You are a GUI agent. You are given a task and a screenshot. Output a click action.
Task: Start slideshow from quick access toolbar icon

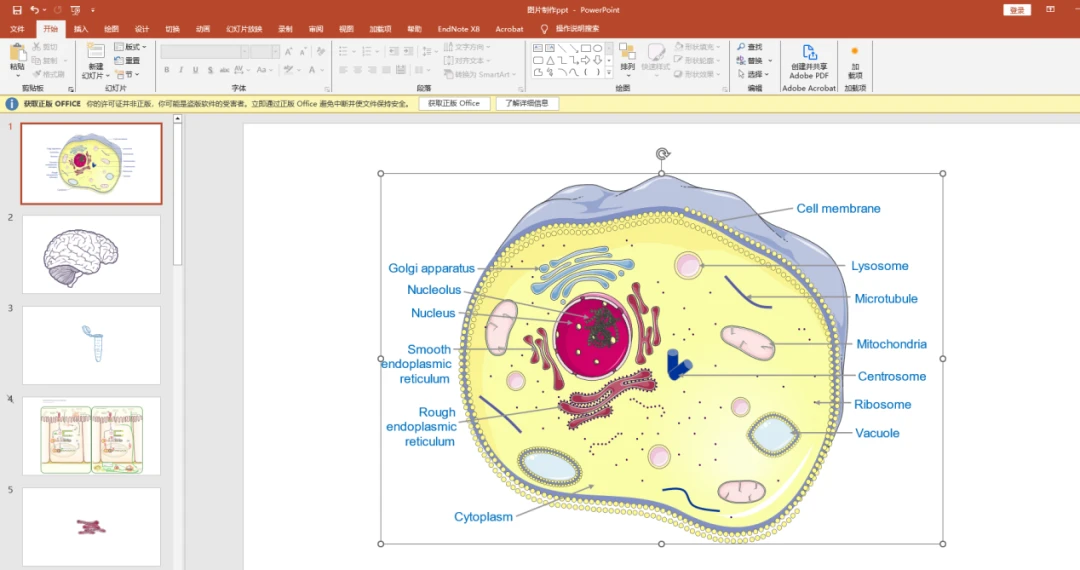pos(76,10)
